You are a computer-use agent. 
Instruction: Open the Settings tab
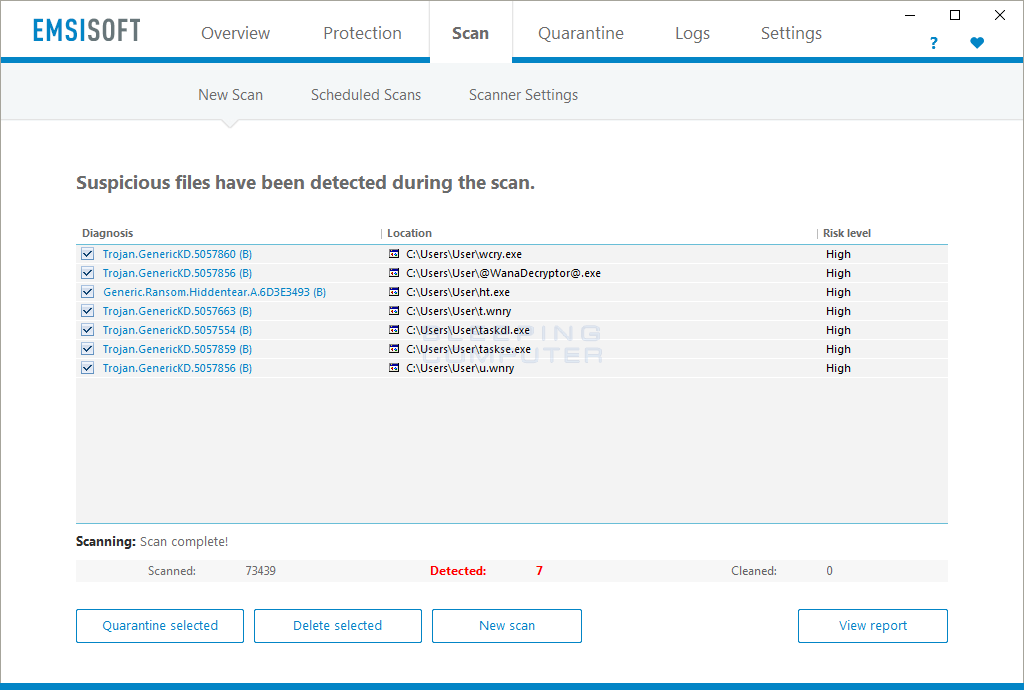pos(791,33)
